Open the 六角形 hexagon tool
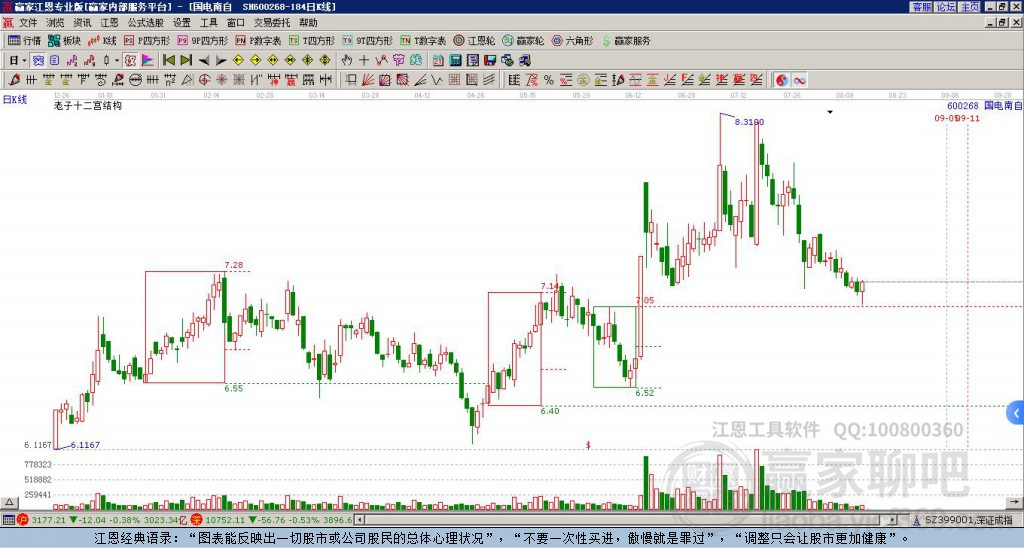 pyautogui.click(x=572, y=40)
